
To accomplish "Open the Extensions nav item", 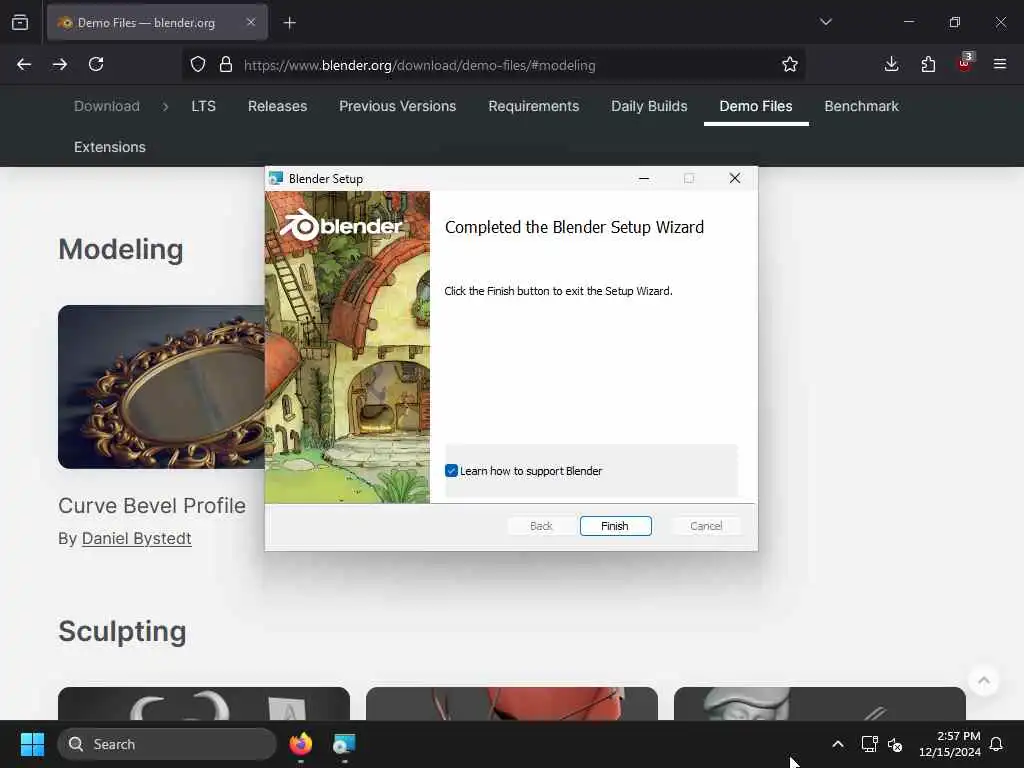I will pos(110,147).
